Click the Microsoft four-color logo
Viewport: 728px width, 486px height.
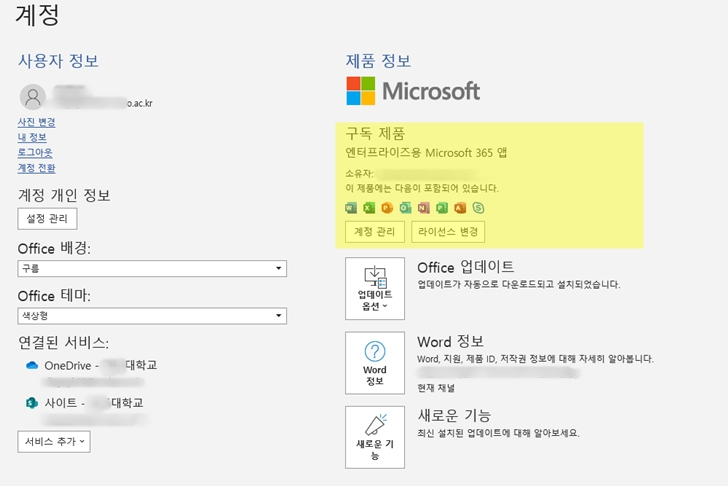click(x=361, y=91)
